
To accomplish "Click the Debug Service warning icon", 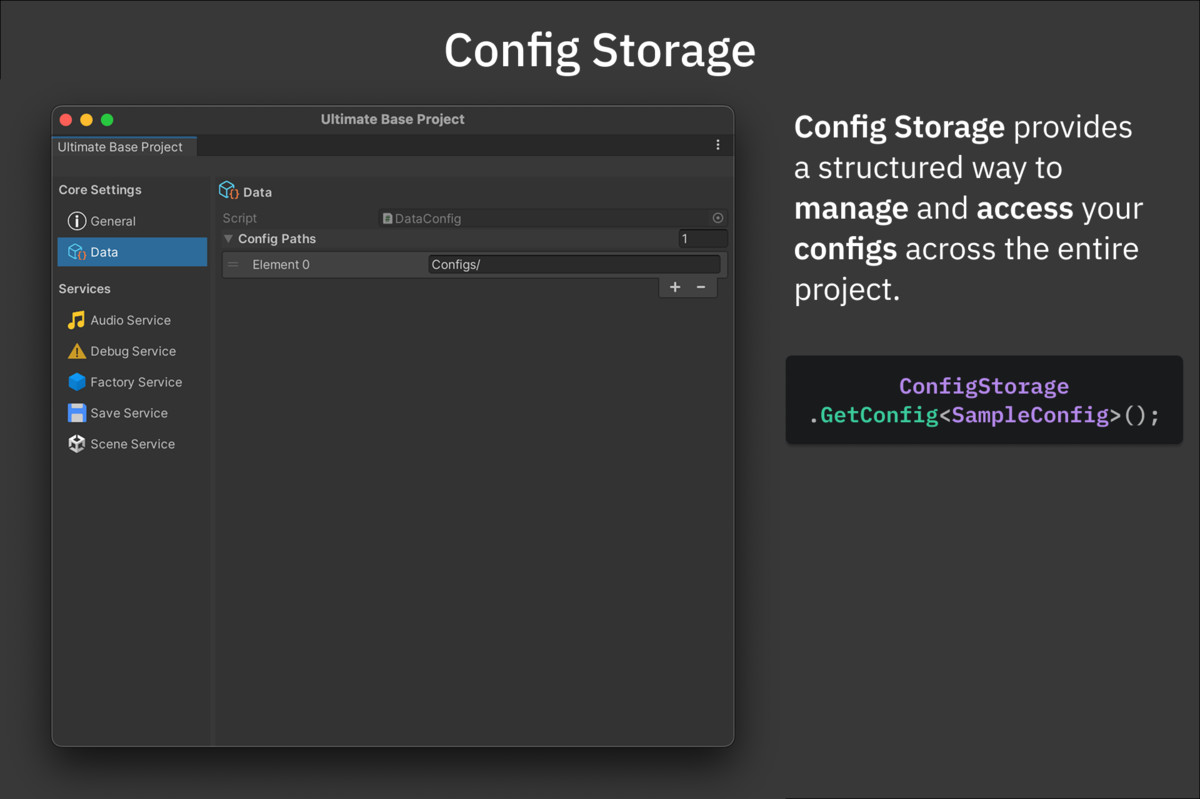I will [76, 351].
